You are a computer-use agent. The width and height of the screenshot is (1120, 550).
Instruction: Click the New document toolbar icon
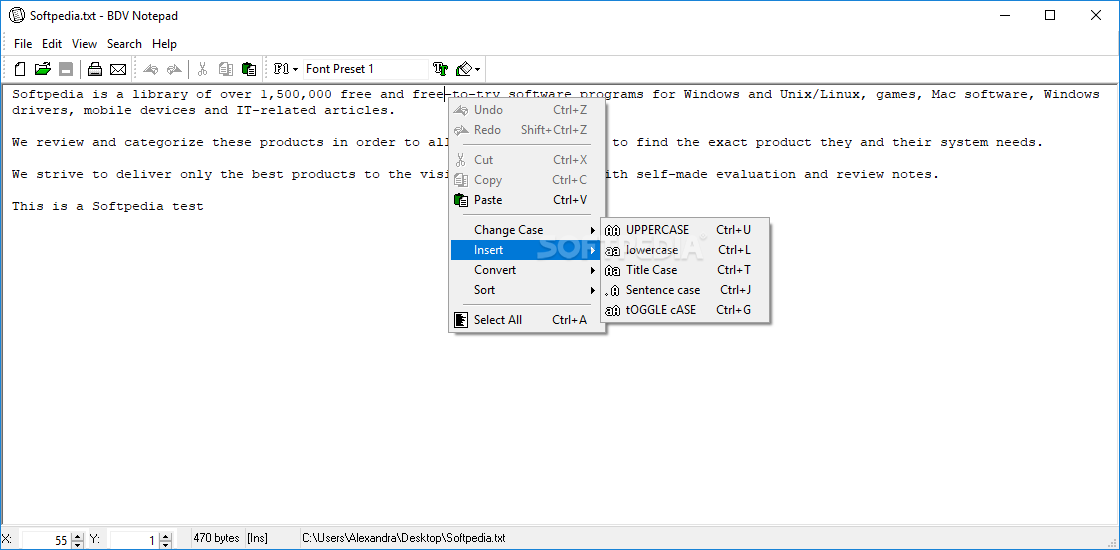(21, 69)
